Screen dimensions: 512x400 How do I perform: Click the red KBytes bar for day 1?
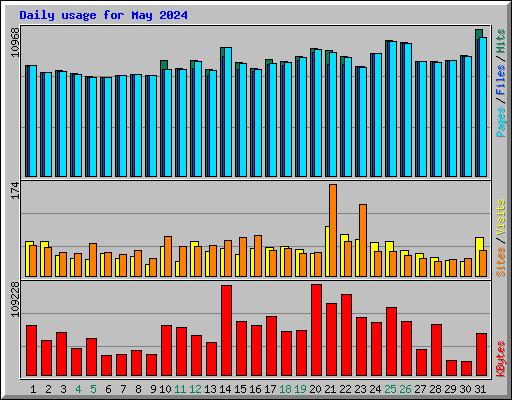pos(31,350)
